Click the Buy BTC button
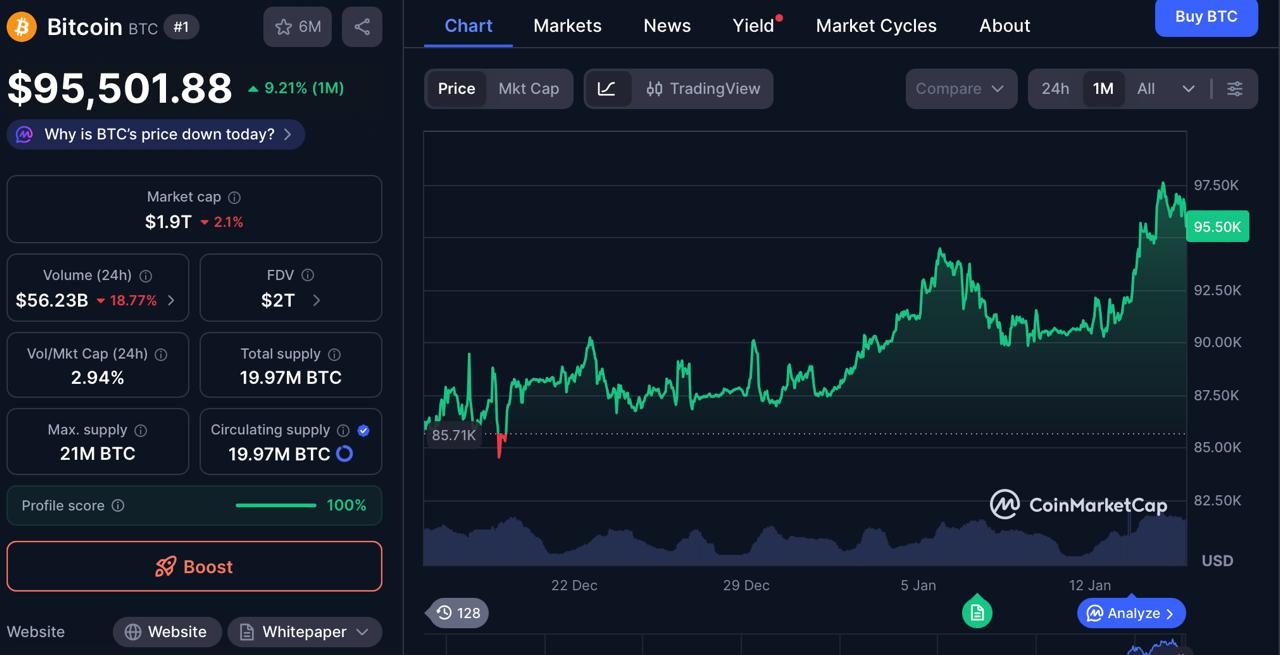The height and width of the screenshot is (655, 1280). pos(1206,18)
